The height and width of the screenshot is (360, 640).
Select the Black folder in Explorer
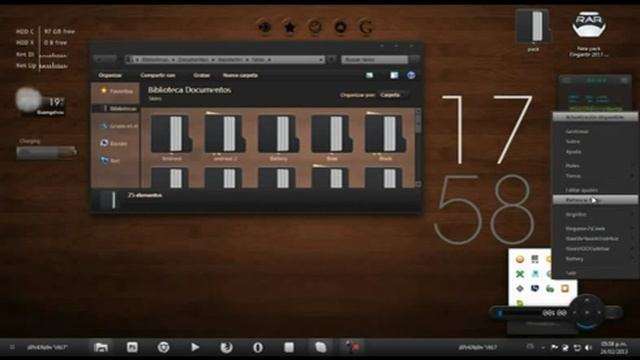(385, 137)
